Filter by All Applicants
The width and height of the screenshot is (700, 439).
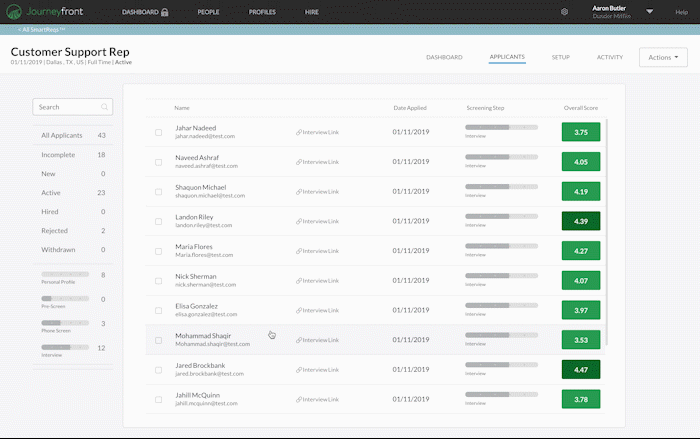pos(73,135)
